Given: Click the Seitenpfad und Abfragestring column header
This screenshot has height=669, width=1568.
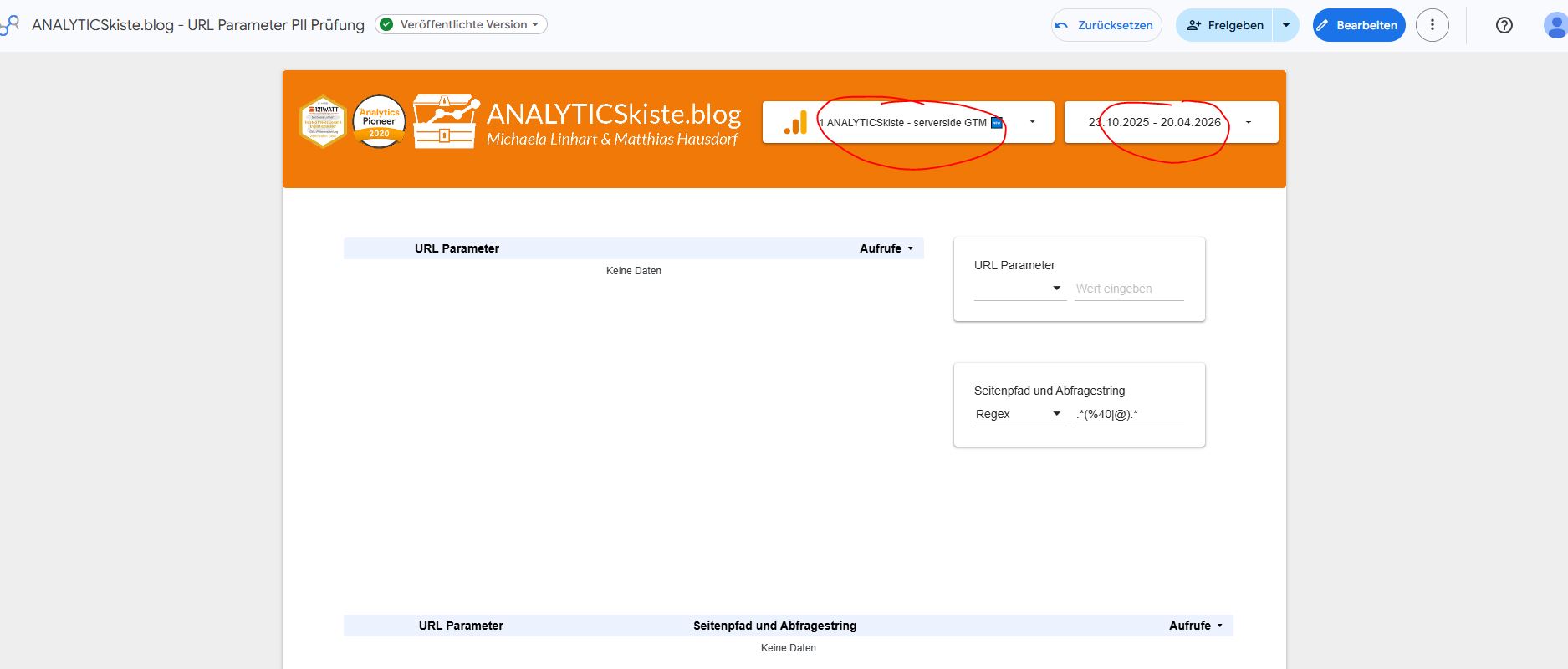Looking at the screenshot, I should 774,626.
